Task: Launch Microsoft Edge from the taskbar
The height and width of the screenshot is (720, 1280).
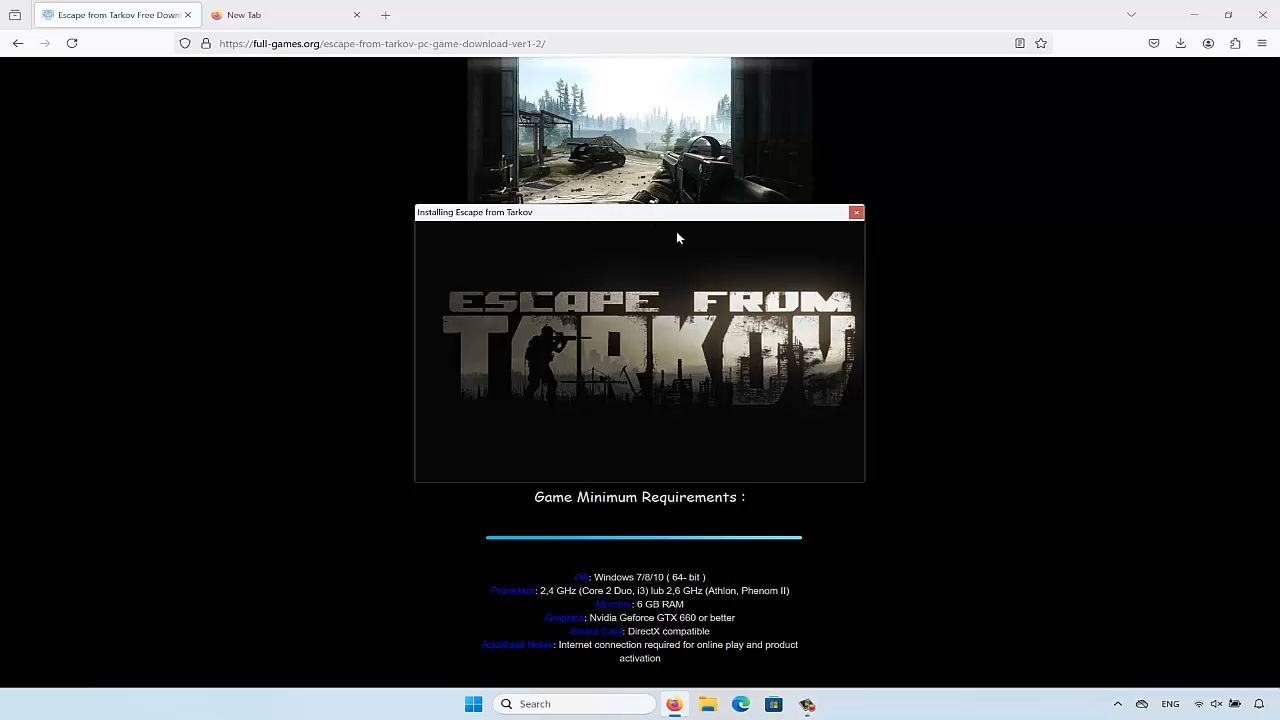Action: 741,704
